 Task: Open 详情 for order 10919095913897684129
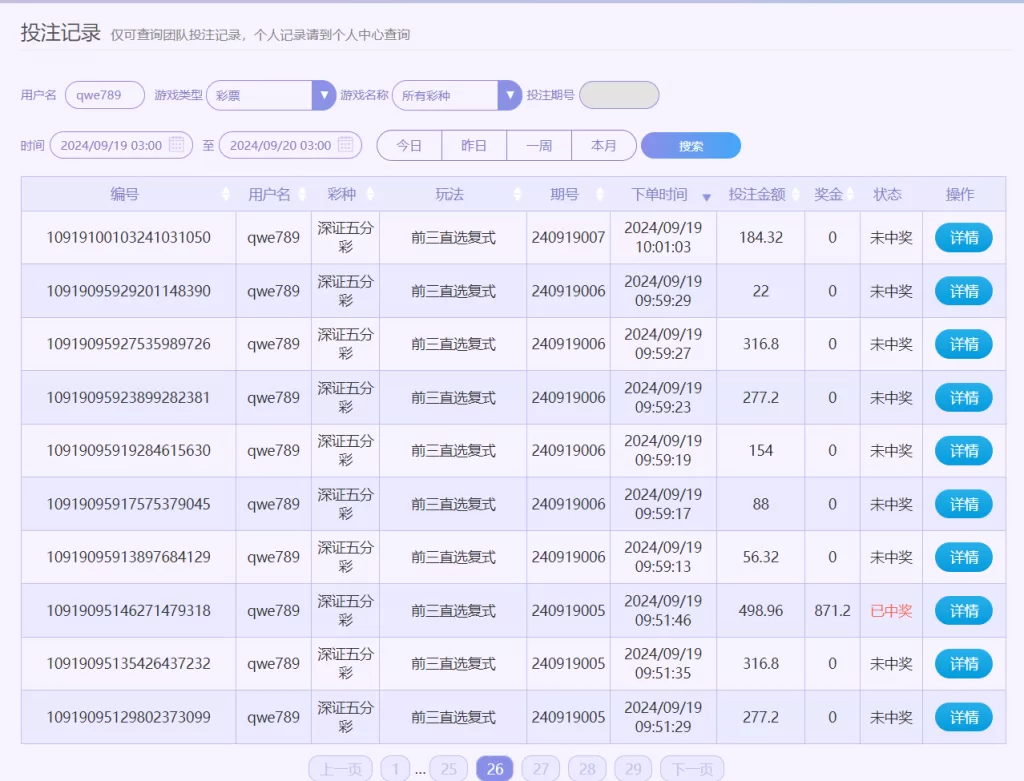coord(964,557)
